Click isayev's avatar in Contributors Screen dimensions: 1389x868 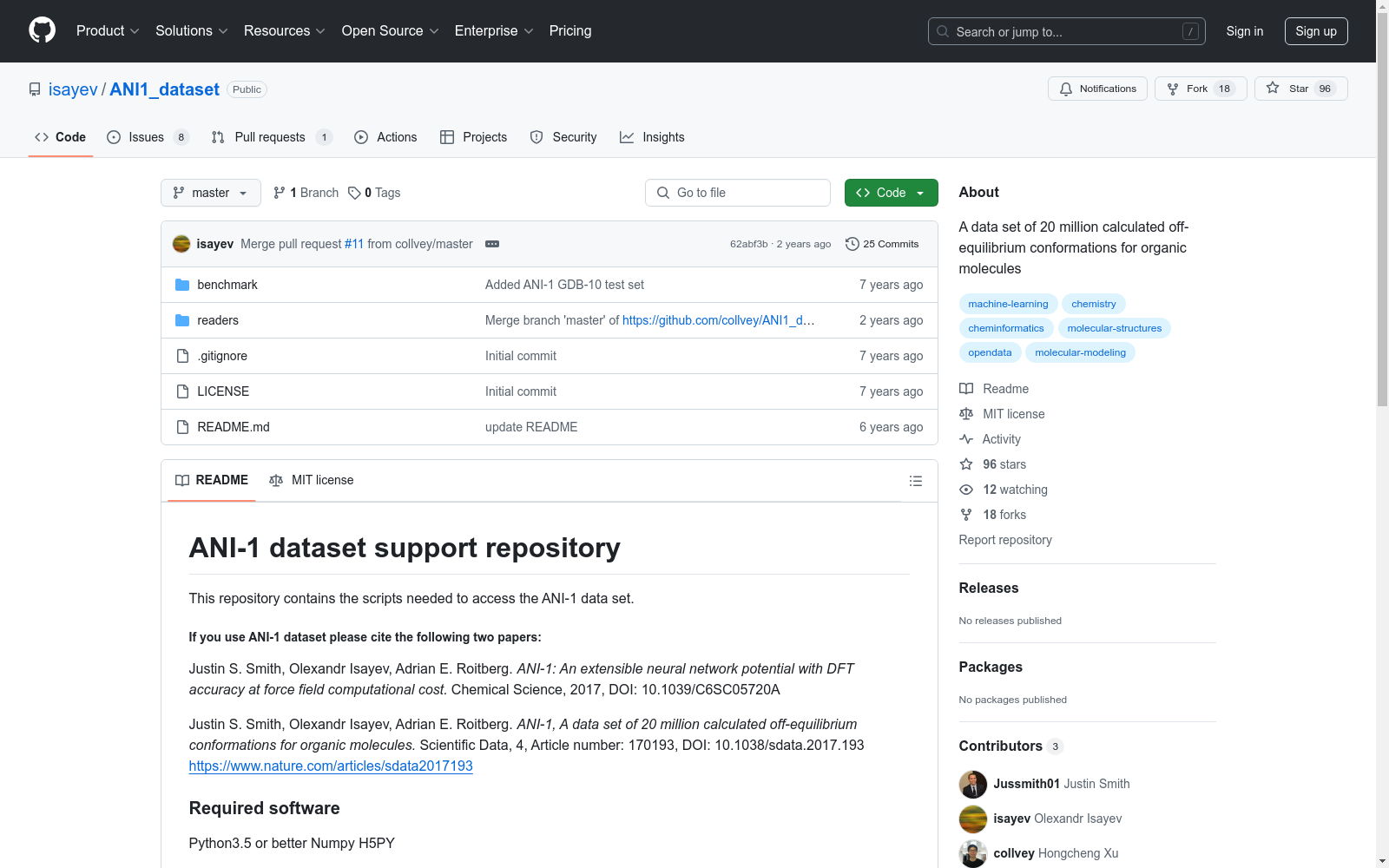[x=972, y=819]
